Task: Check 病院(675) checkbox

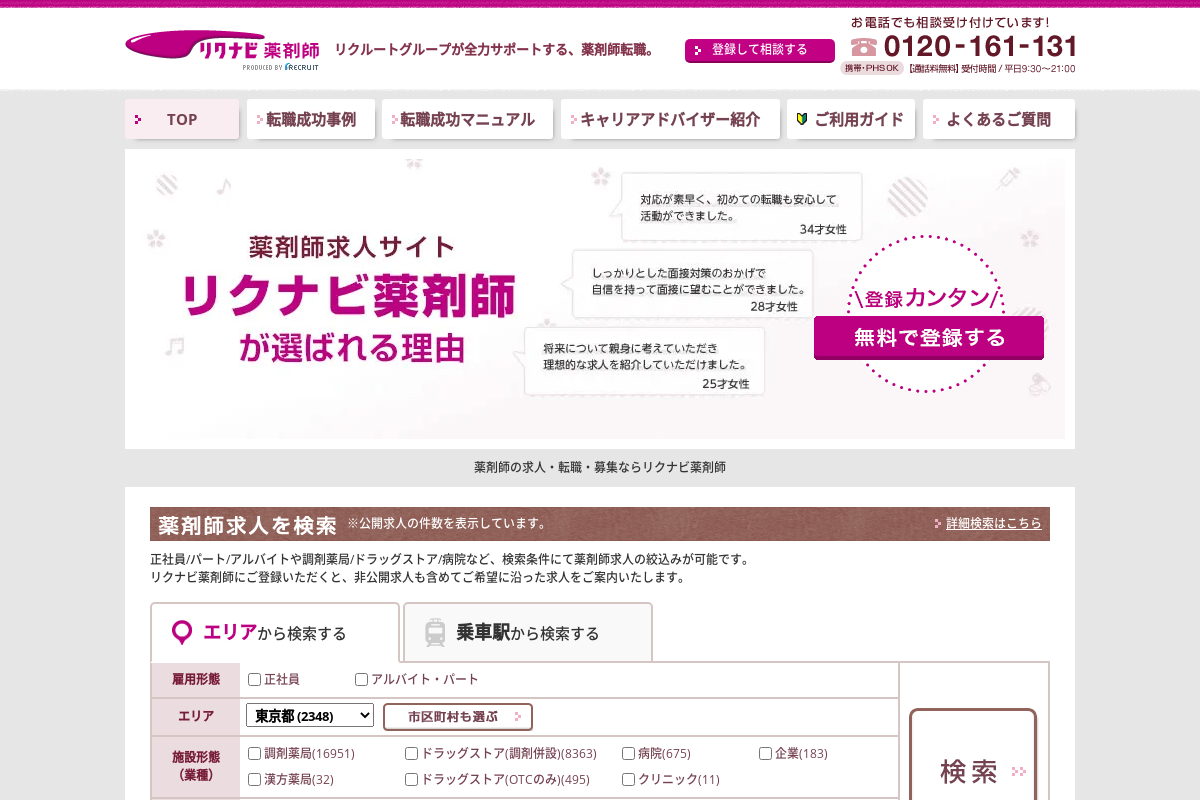Action: point(628,753)
